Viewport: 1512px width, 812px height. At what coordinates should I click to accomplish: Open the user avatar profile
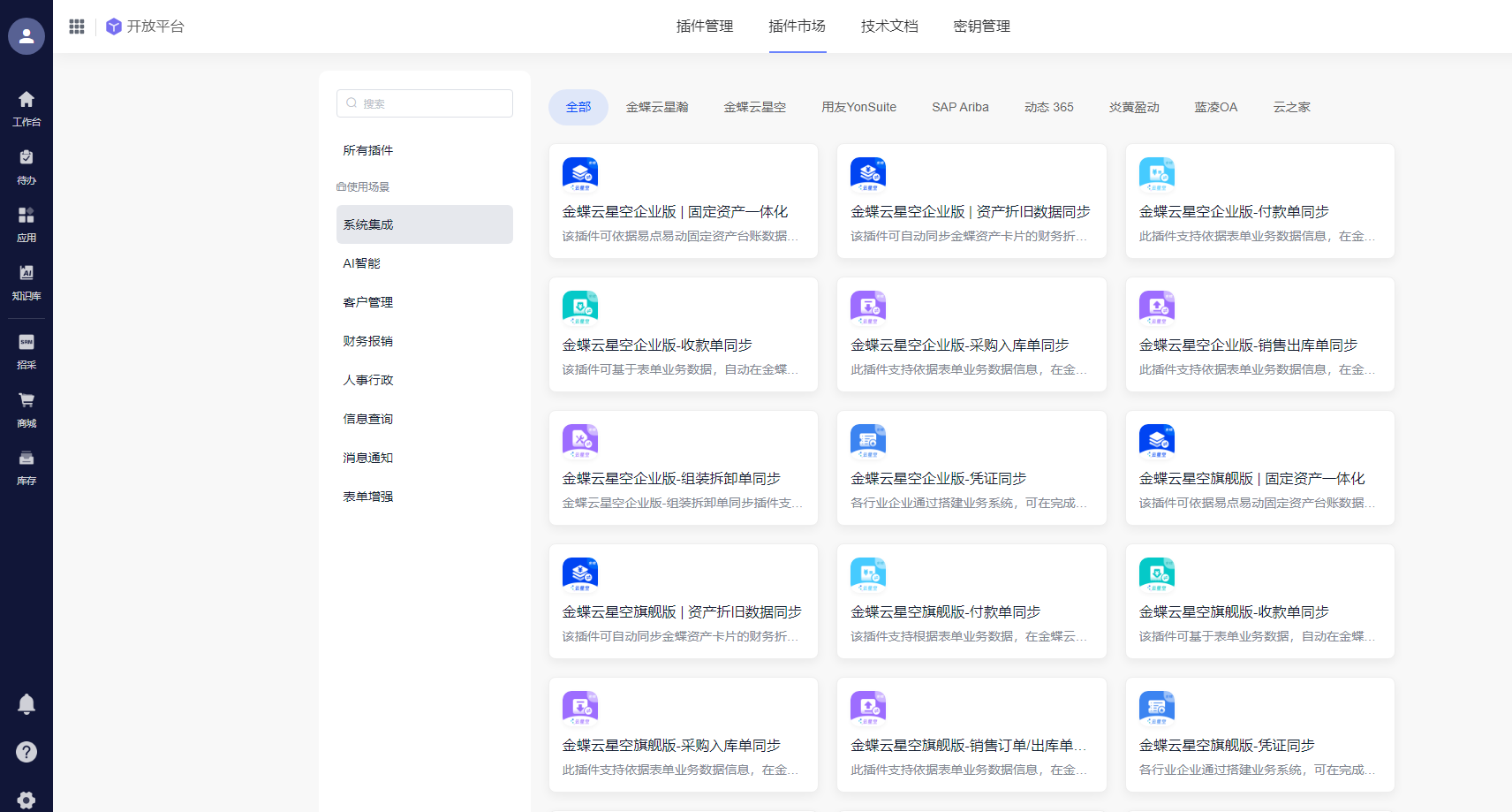click(26, 36)
